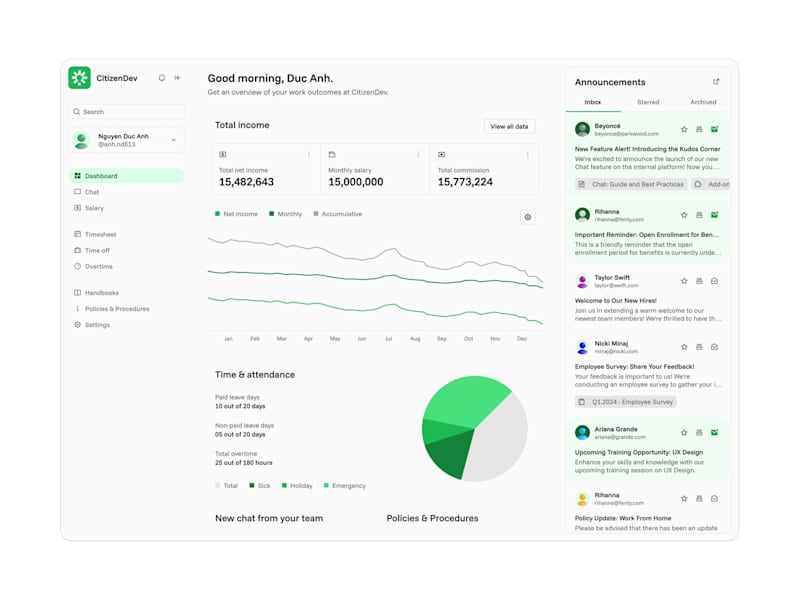Expand the Nguyen Duc Anh account dropdown

tap(173, 140)
